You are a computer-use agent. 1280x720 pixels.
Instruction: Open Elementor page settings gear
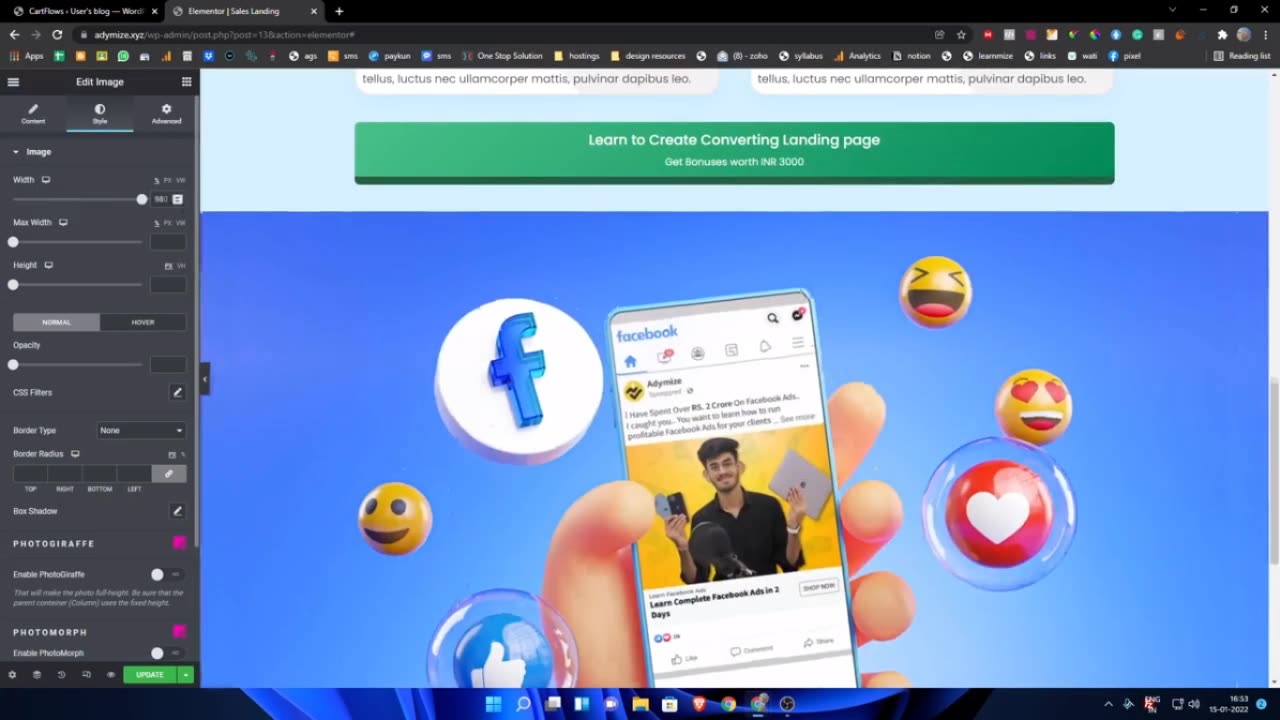[13, 675]
